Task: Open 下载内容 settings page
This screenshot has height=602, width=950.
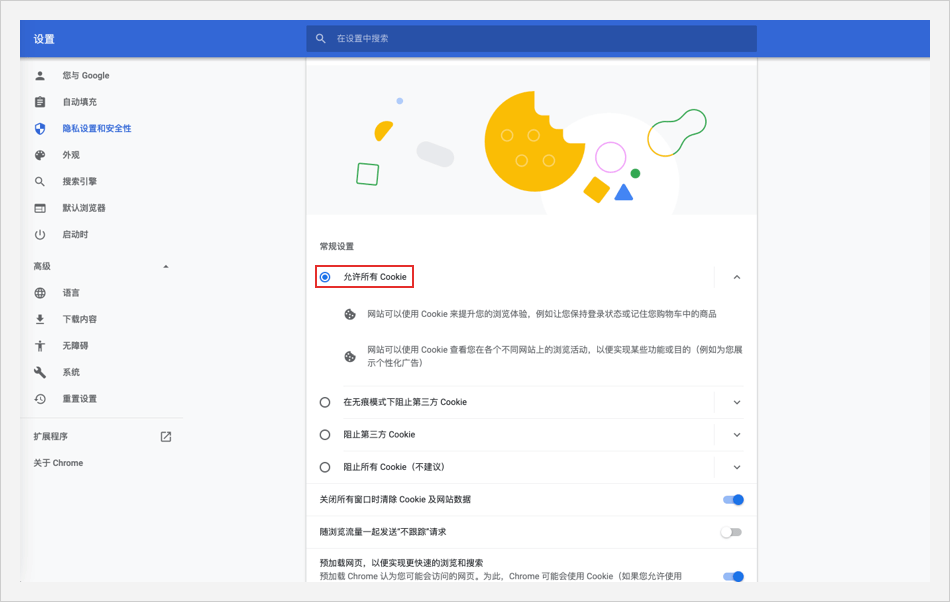Action: [x=80, y=319]
